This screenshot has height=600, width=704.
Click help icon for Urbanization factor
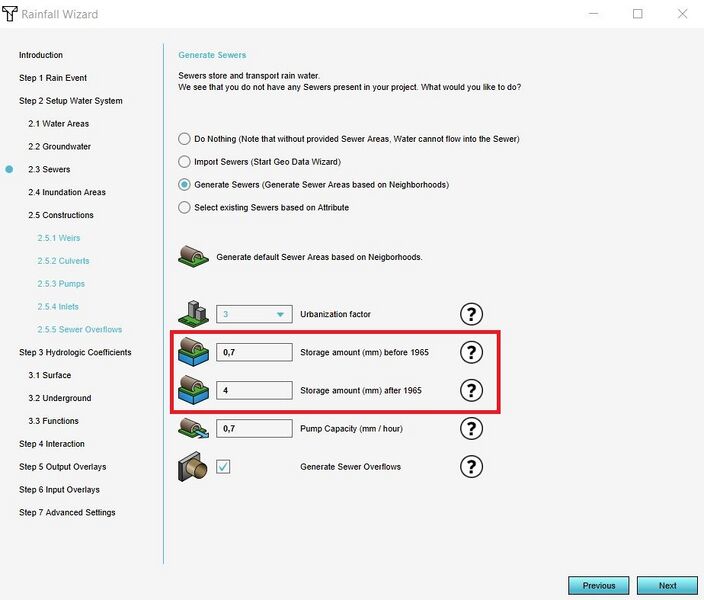[x=469, y=314]
